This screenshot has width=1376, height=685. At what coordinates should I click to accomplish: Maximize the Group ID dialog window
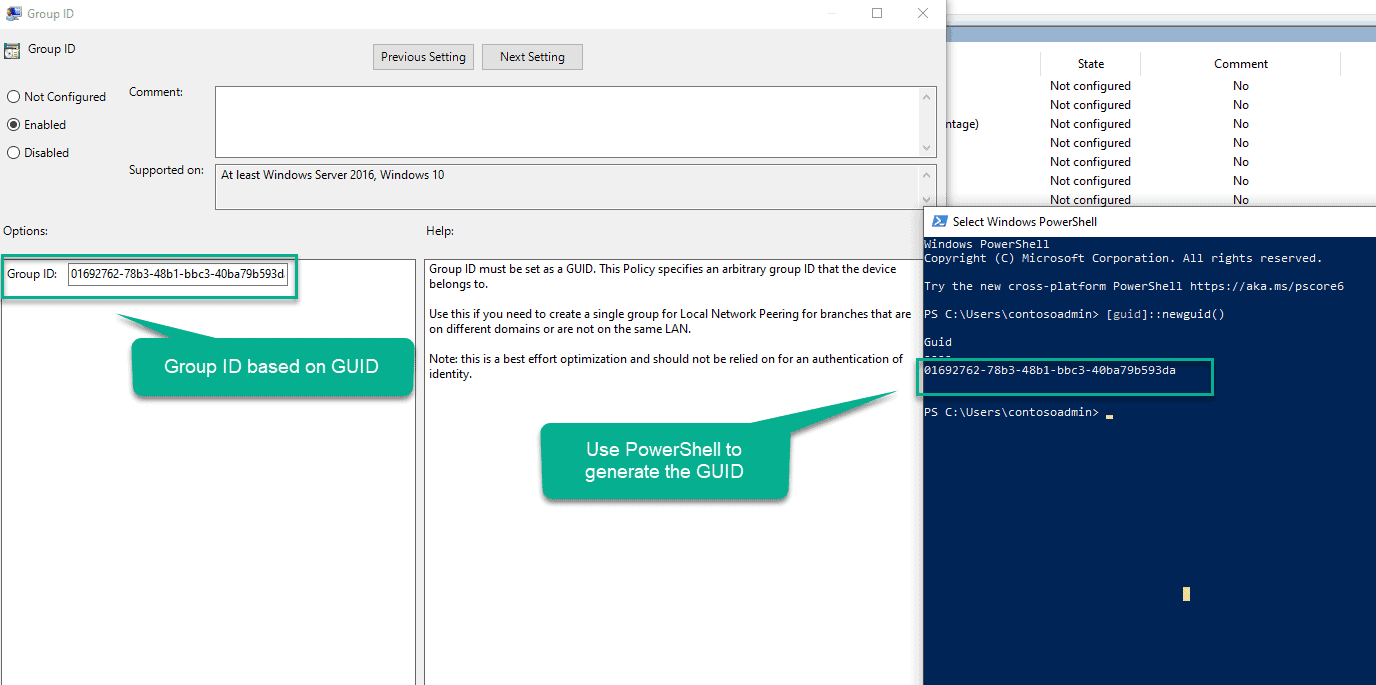tap(877, 14)
